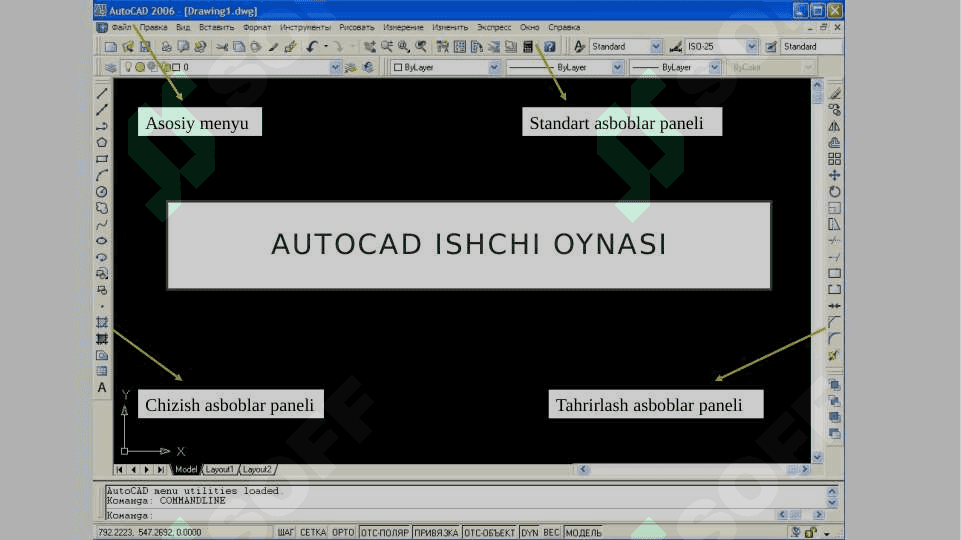Open the linetype ByLayer dropdown
The height and width of the screenshot is (540, 961).
(x=617, y=67)
